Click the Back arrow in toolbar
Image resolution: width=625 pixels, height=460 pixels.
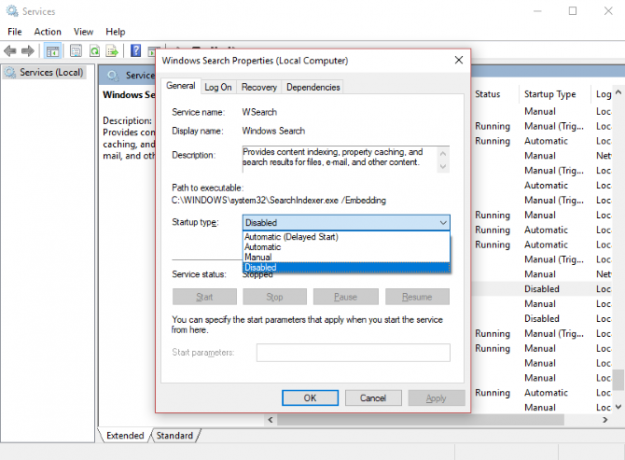tap(10, 51)
